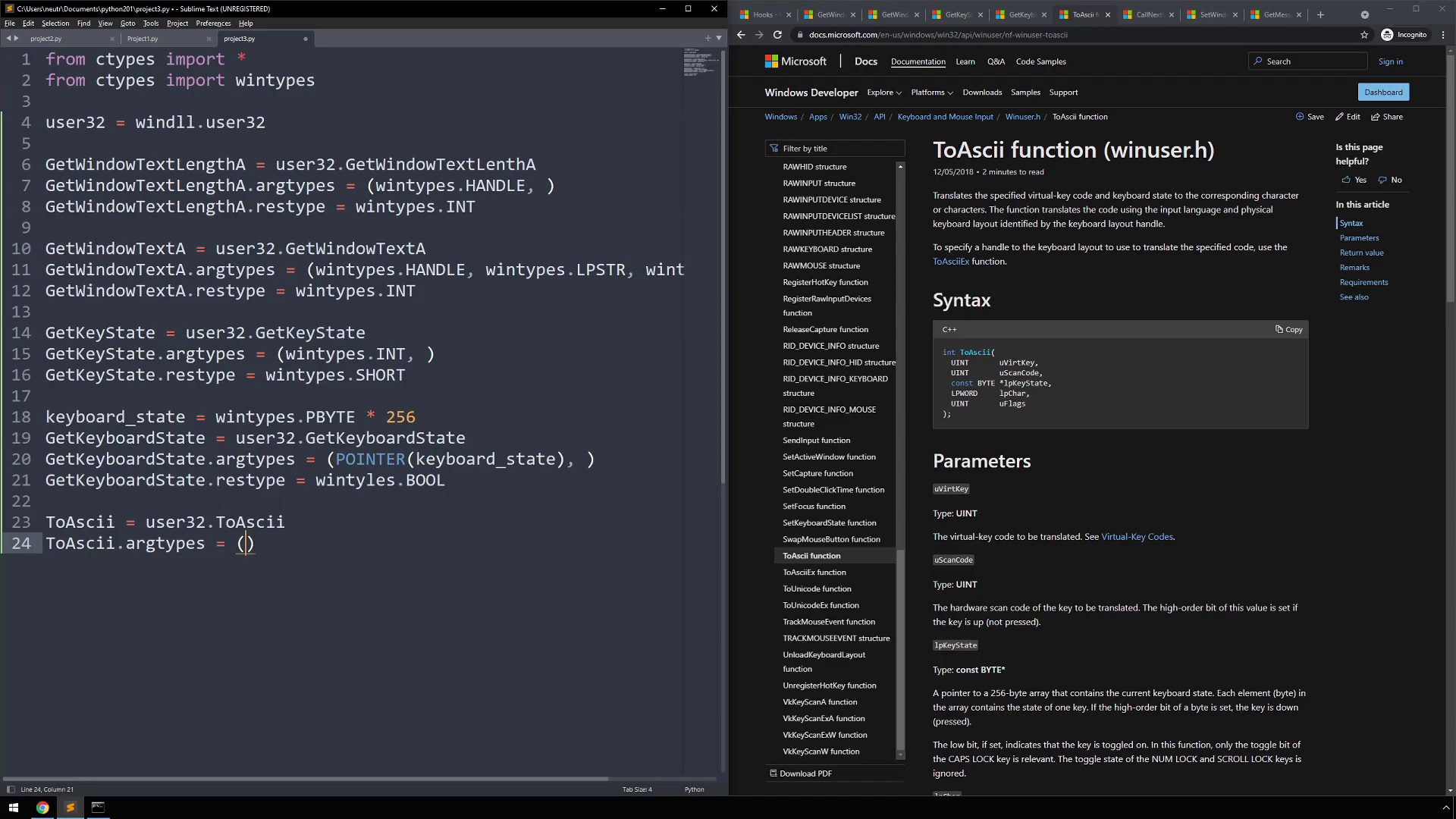This screenshot has height=819, width=1456.
Task: Sign in to Microsoft Docs
Action: coord(1390,61)
